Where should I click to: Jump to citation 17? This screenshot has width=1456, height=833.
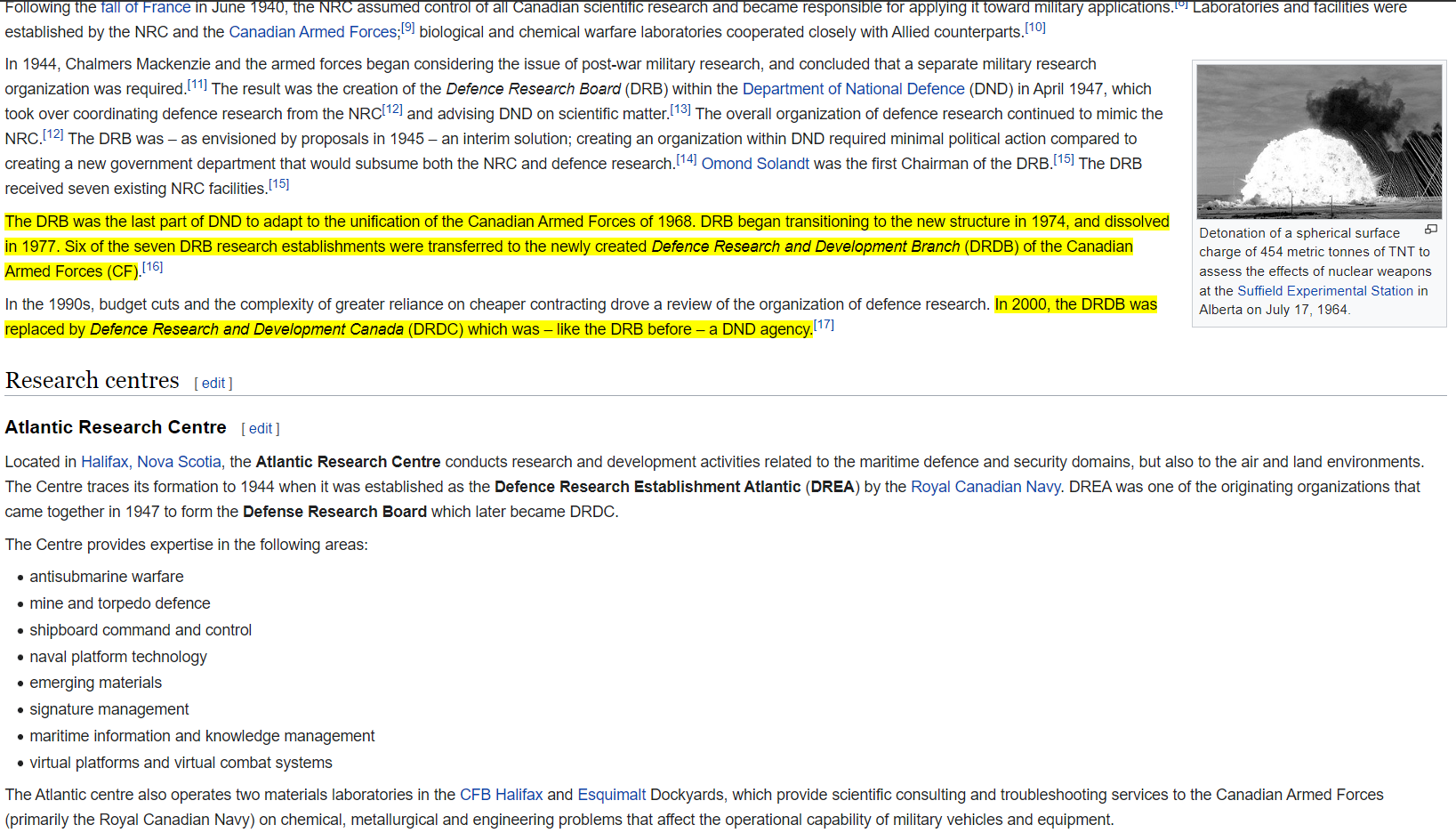coord(824,325)
